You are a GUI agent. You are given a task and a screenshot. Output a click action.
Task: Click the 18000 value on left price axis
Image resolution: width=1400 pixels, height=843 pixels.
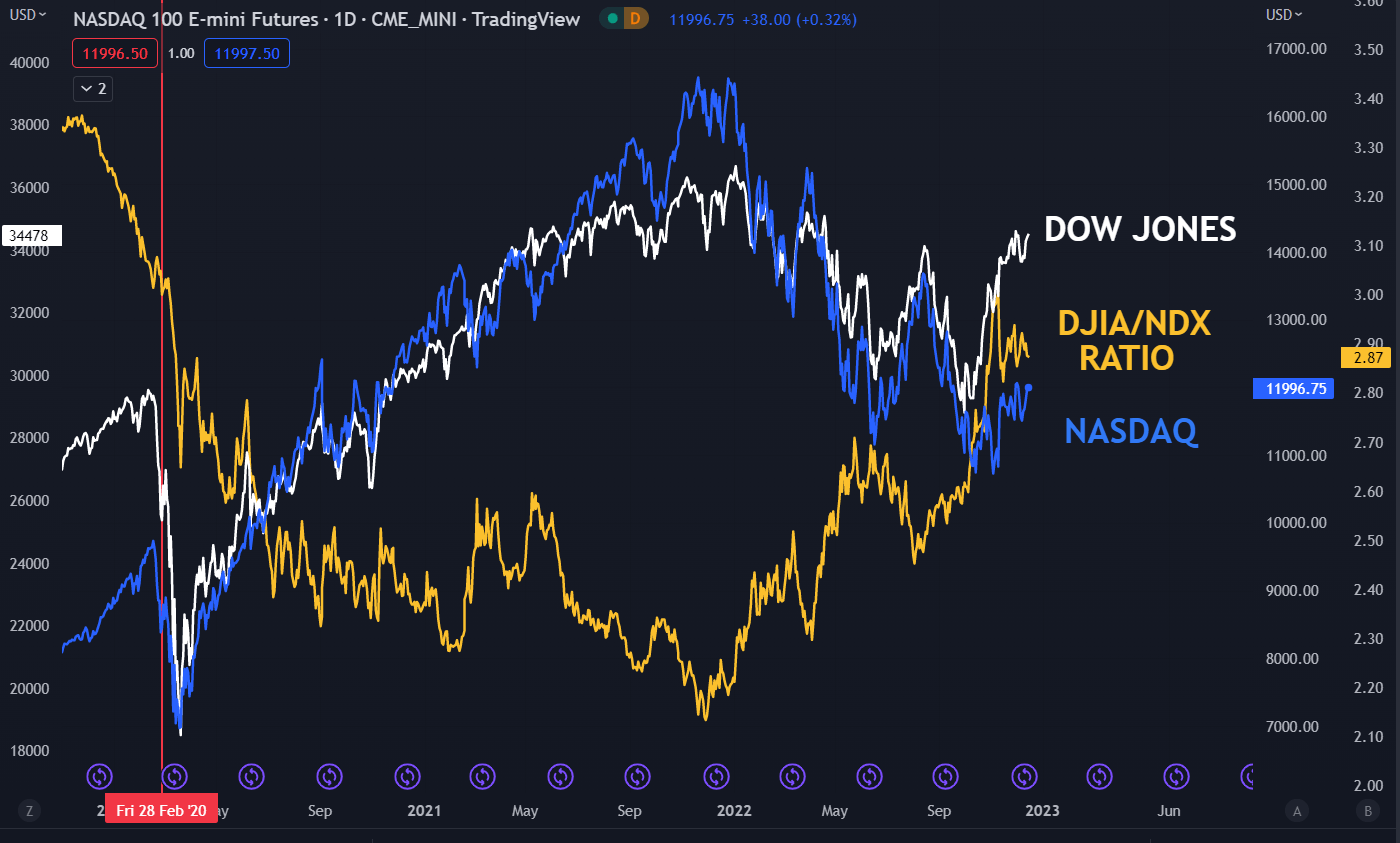tap(29, 751)
